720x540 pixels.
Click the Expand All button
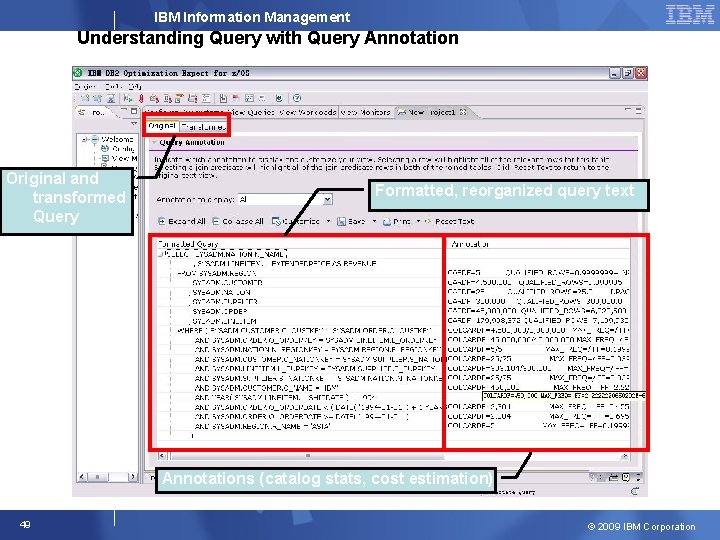click(182, 221)
